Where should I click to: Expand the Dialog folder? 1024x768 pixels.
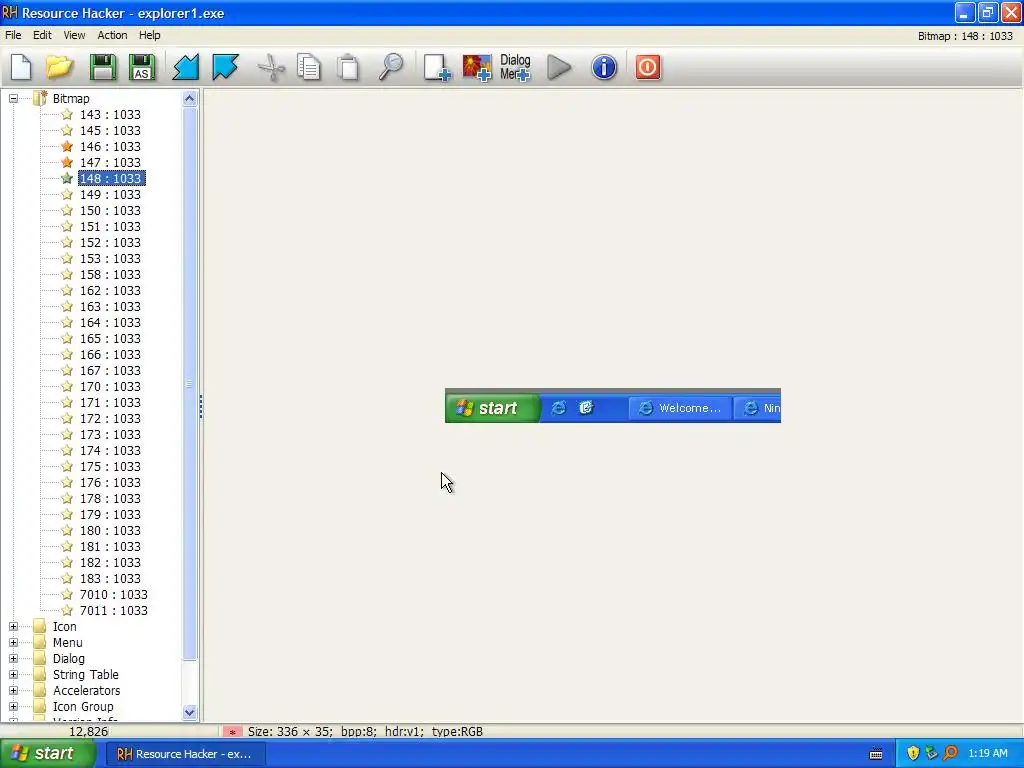[13, 658]
